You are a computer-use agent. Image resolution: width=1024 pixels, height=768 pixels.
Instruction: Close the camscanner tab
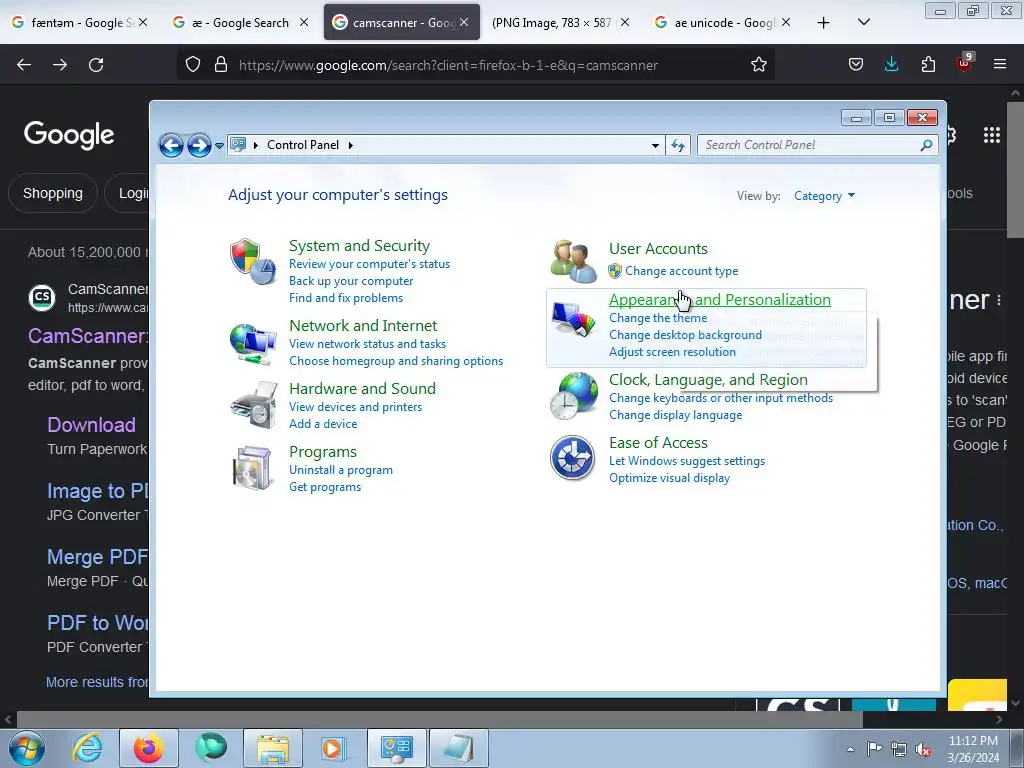pos(464,22)
